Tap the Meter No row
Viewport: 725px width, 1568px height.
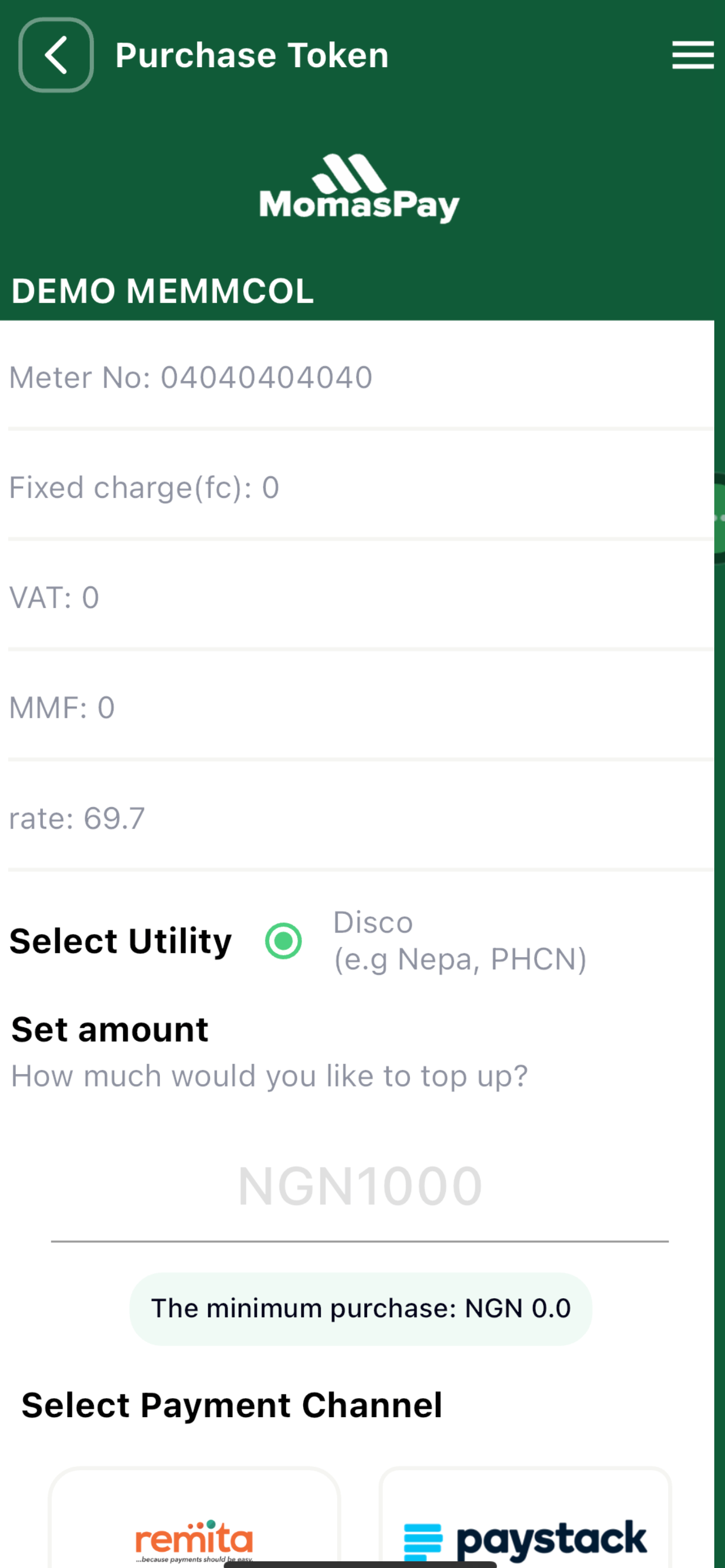[x=360, y=378]
